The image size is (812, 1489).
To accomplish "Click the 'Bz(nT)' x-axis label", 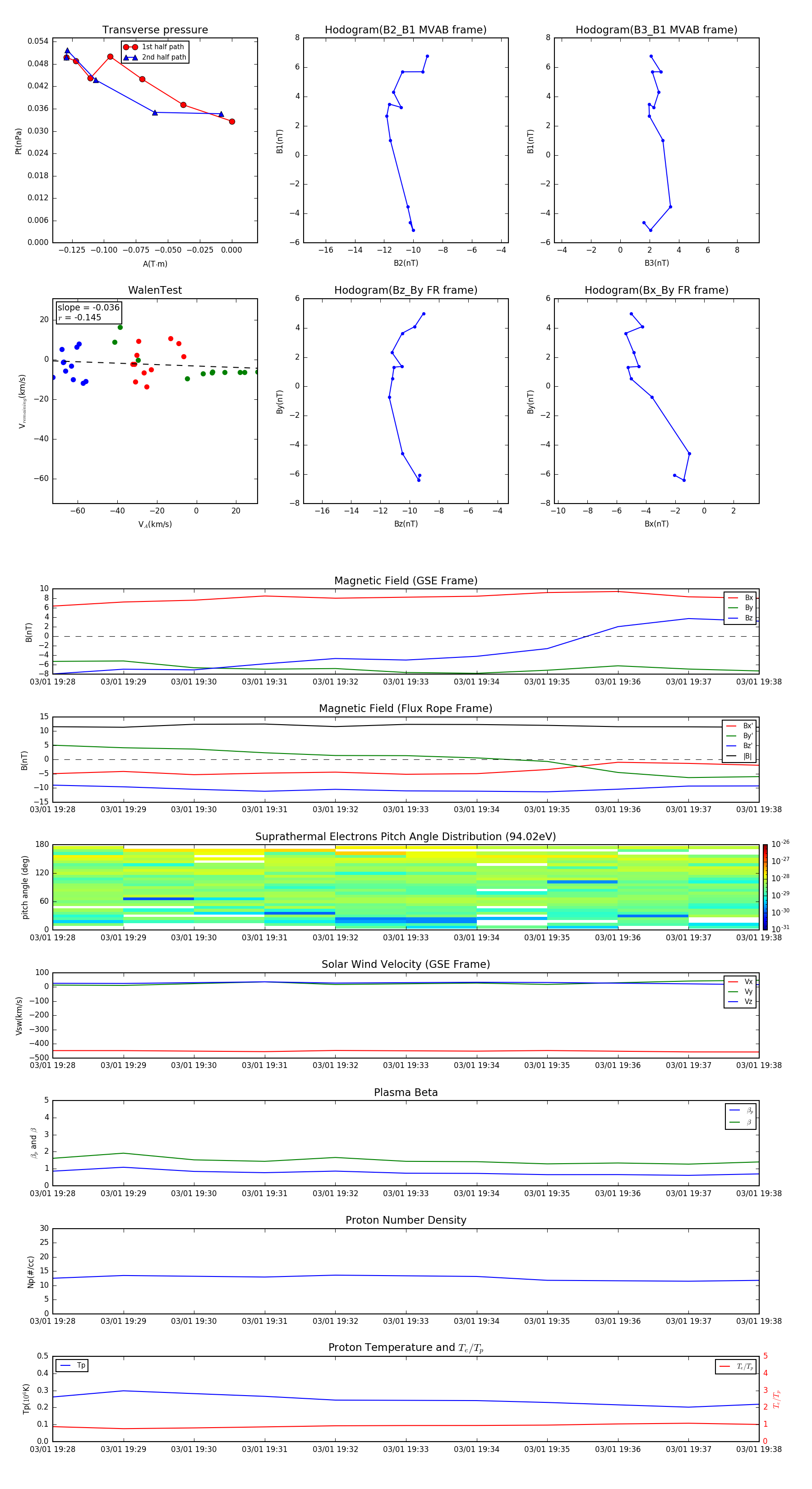I will click(x=406, y=524).
